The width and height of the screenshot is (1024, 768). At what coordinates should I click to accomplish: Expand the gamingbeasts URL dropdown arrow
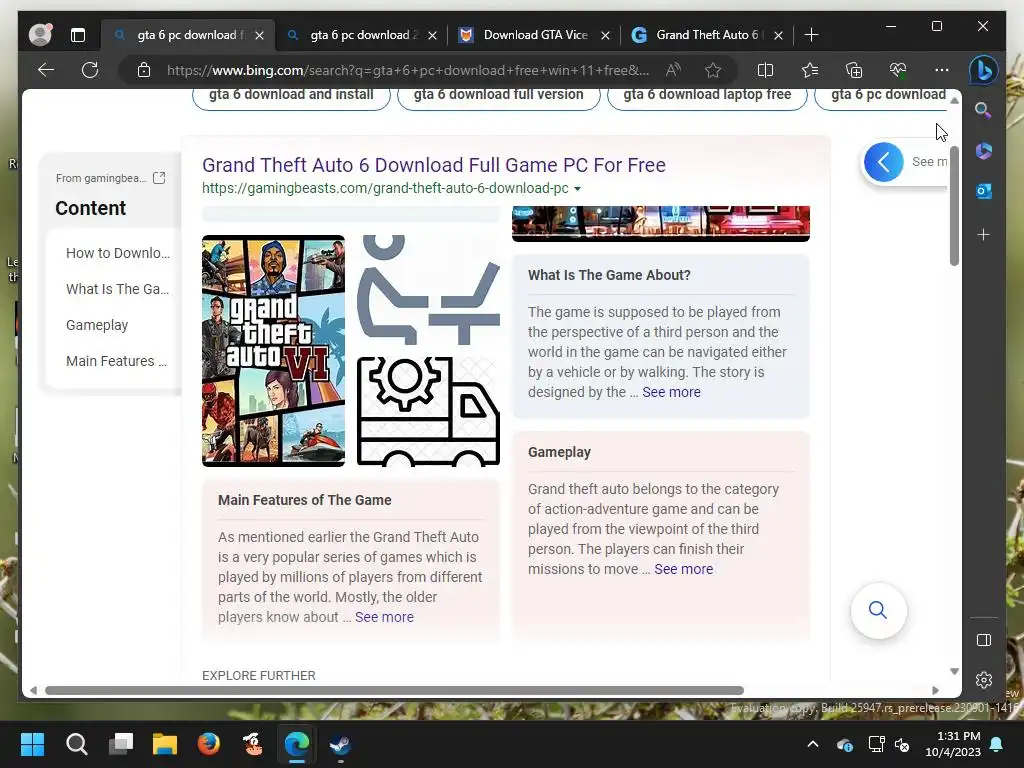click(x=577, y=189)
